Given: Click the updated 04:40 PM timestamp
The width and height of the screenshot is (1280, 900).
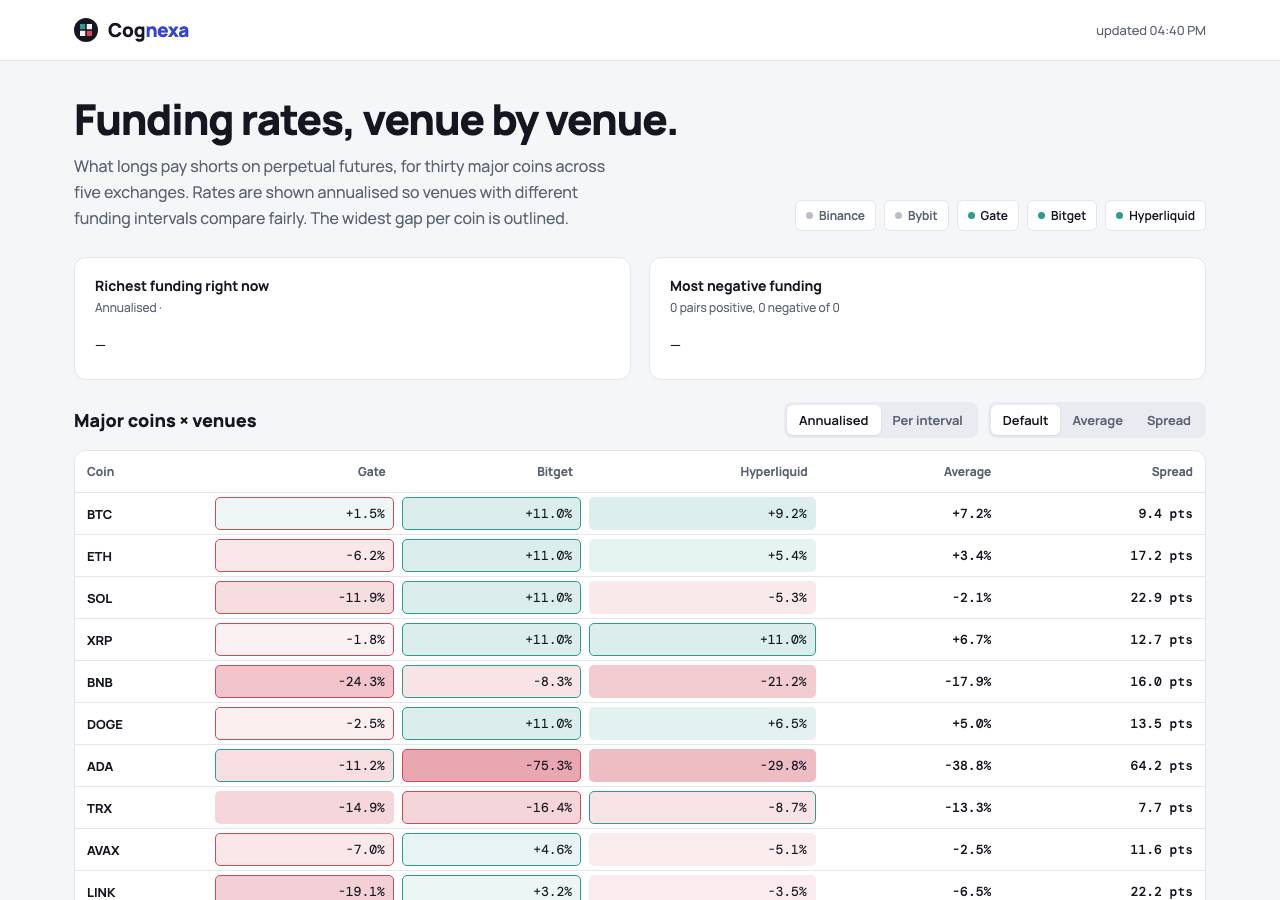Looking at the screenshot, I should point(1151,30).
